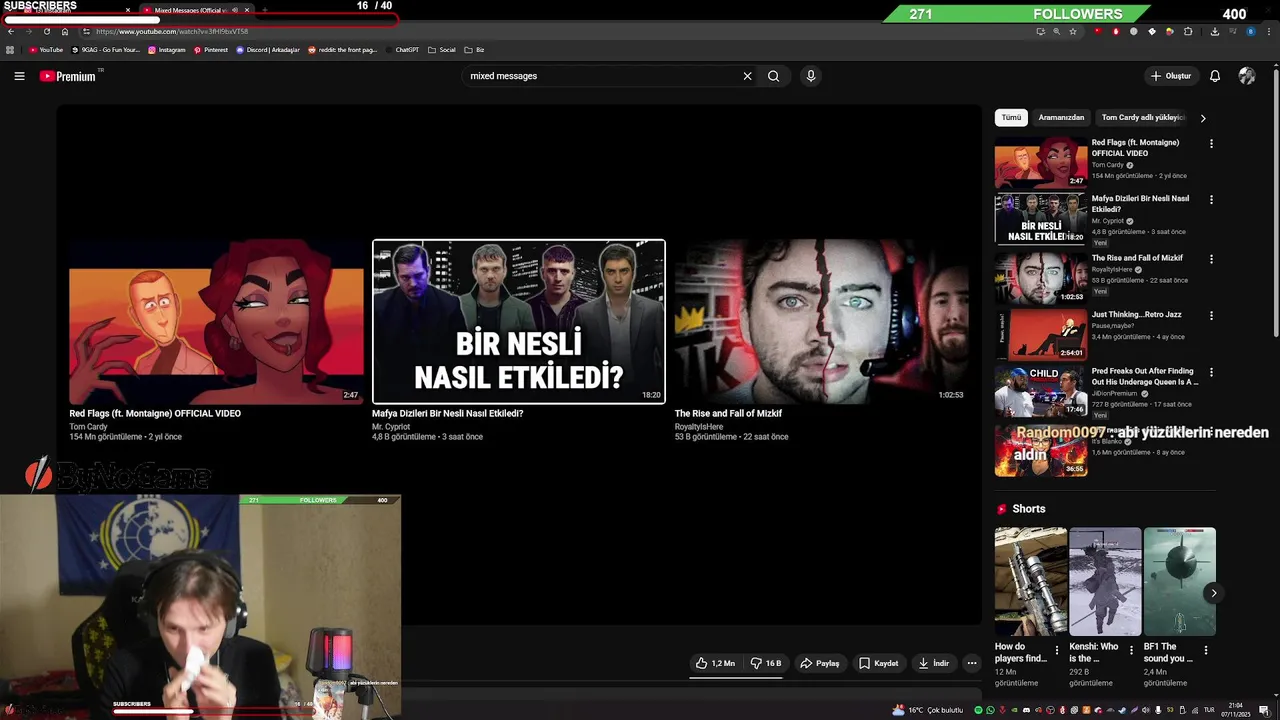Open WhatsApp from the system tray

(x=991, y=710)
